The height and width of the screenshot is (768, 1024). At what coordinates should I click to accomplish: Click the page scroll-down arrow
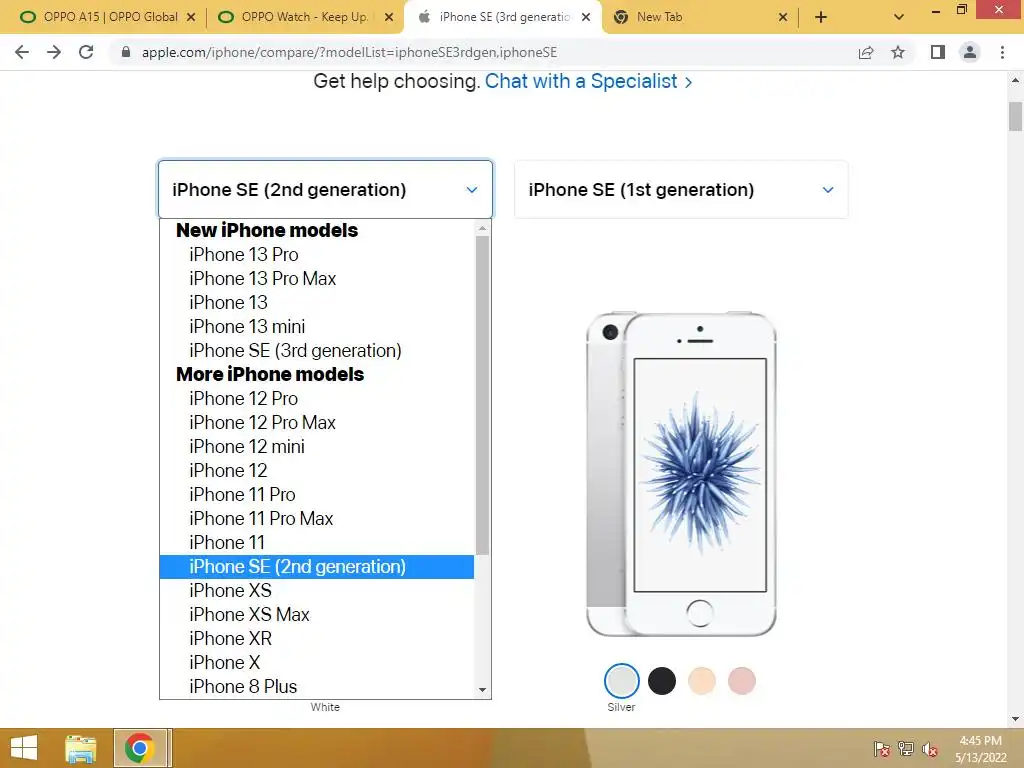(1016, 719)
